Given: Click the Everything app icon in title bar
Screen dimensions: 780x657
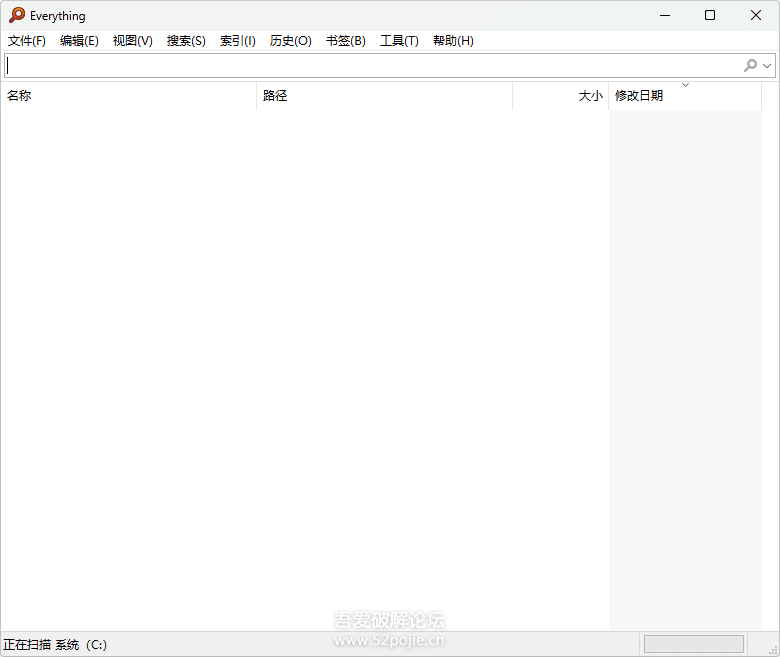Looking at the screenshot, I should (x=17, y=15).
